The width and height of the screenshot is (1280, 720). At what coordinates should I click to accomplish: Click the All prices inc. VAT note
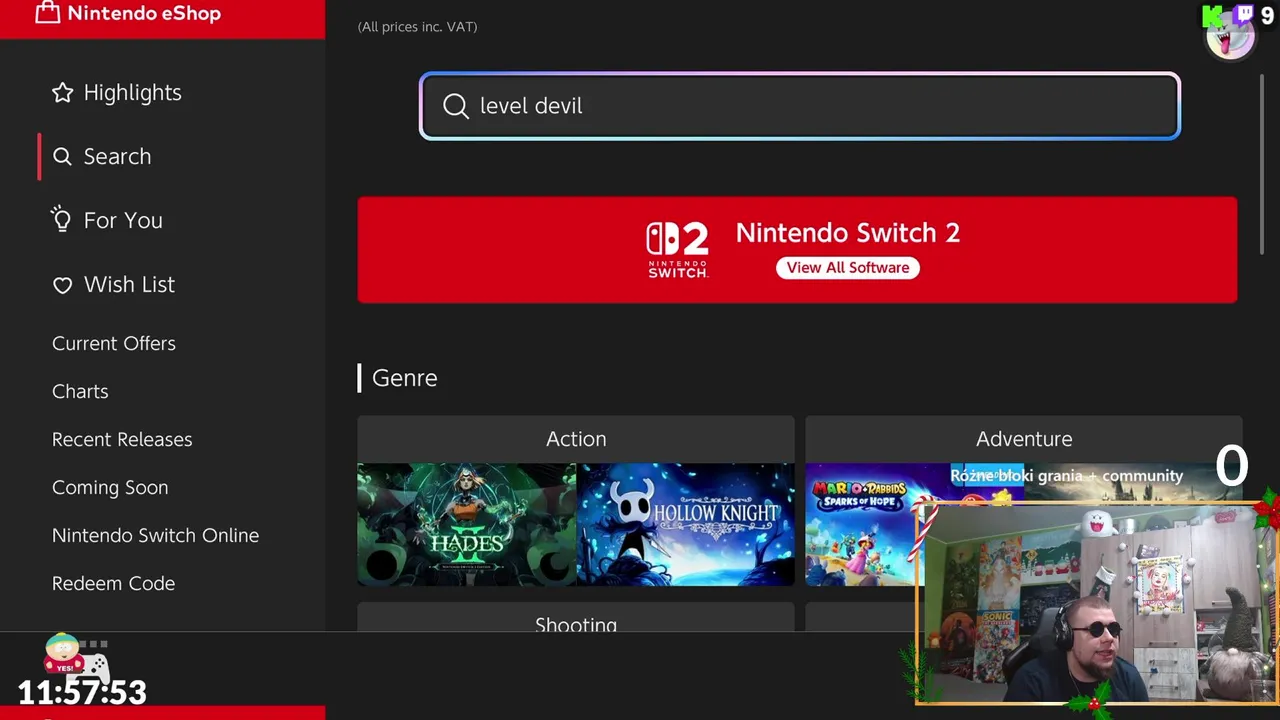[417, 27]
